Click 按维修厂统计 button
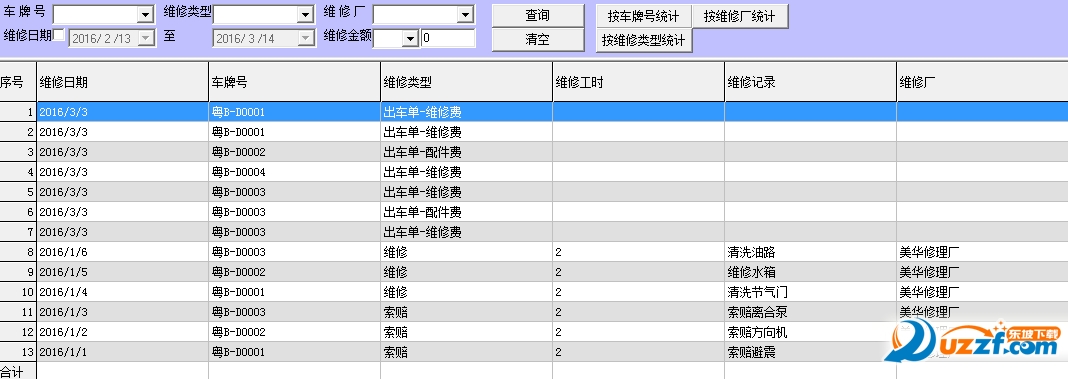Image resolution: width=1068 pixels, height=379 pixels. [740, 16]
